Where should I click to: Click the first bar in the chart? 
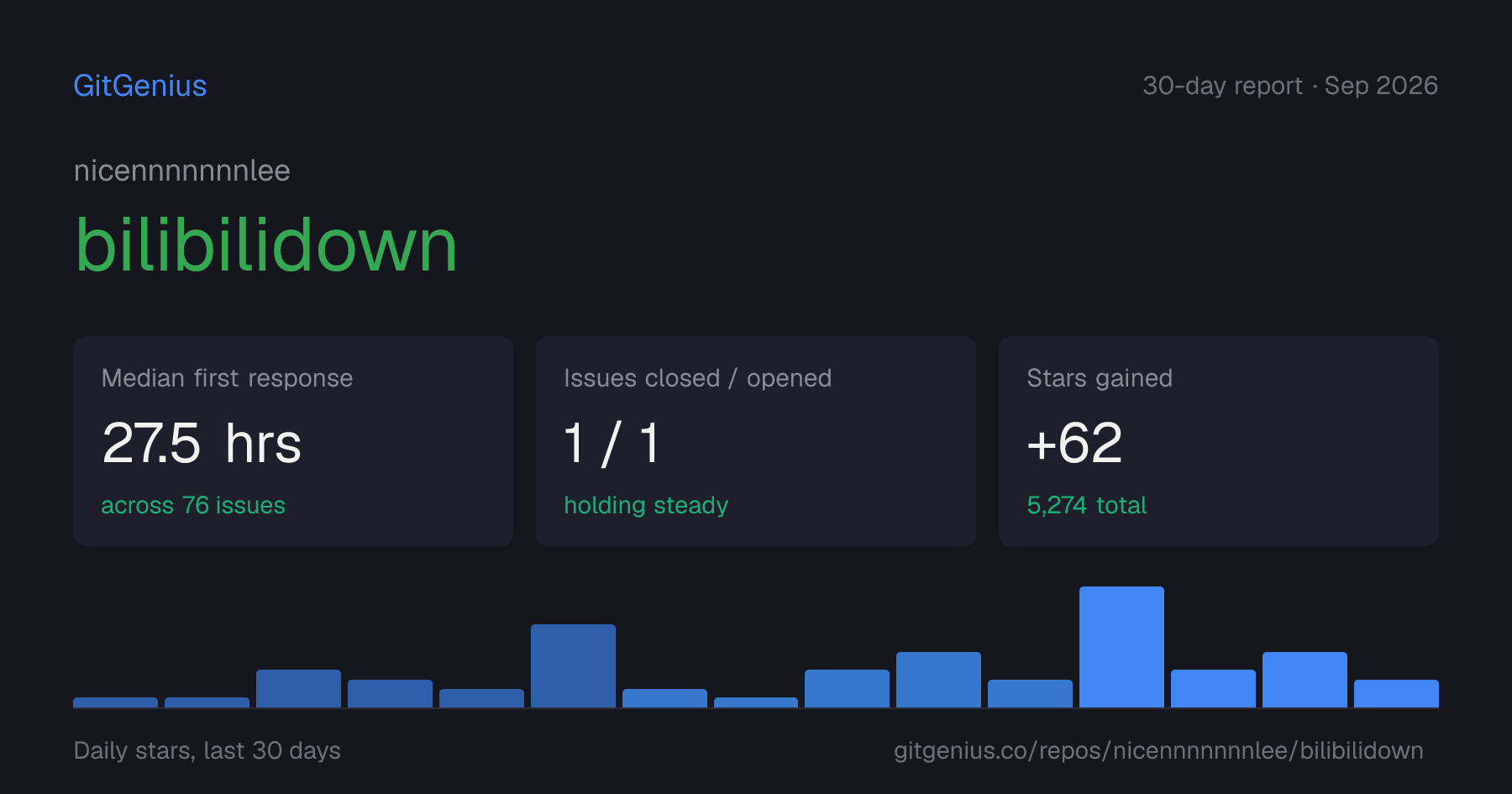[x=115, y=702]
